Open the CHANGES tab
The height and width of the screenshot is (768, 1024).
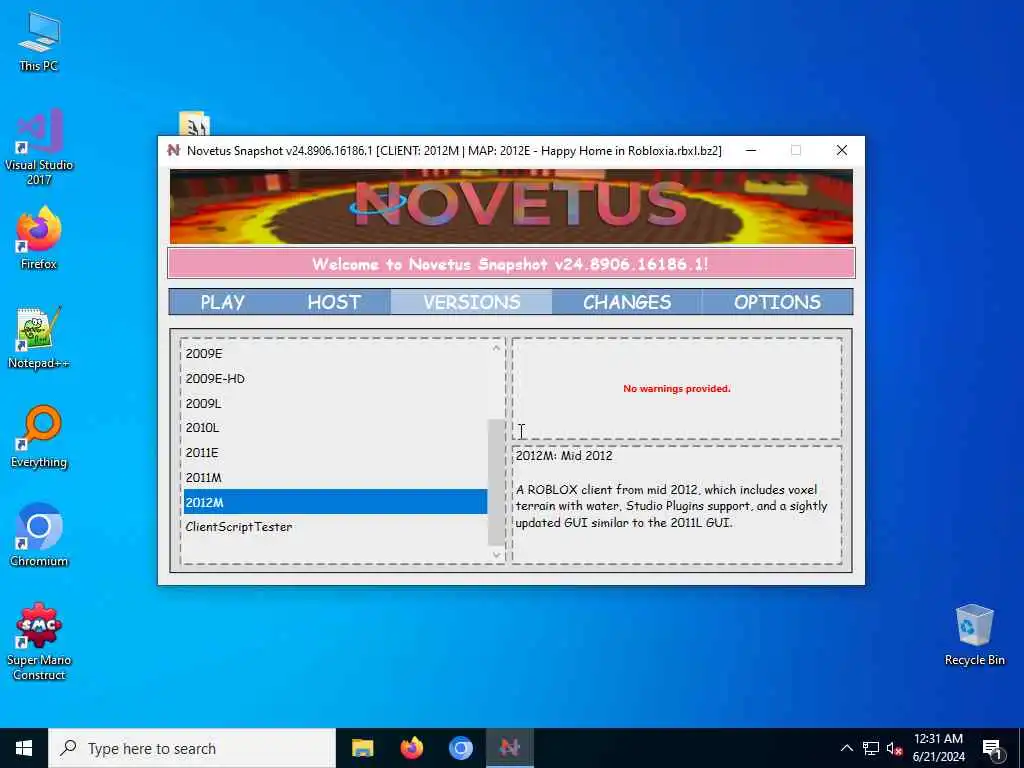click(x=627, y=302)
